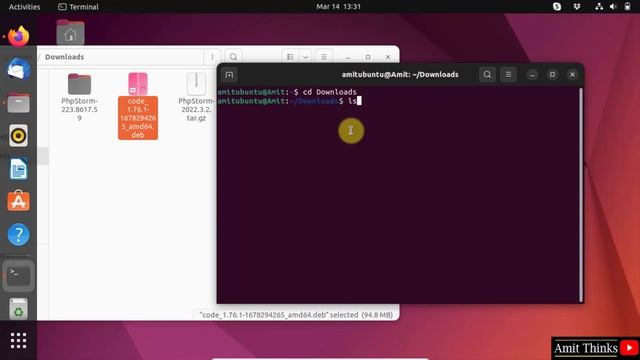Close the Files window
This screenshot has height=360, width=640.
388,57
